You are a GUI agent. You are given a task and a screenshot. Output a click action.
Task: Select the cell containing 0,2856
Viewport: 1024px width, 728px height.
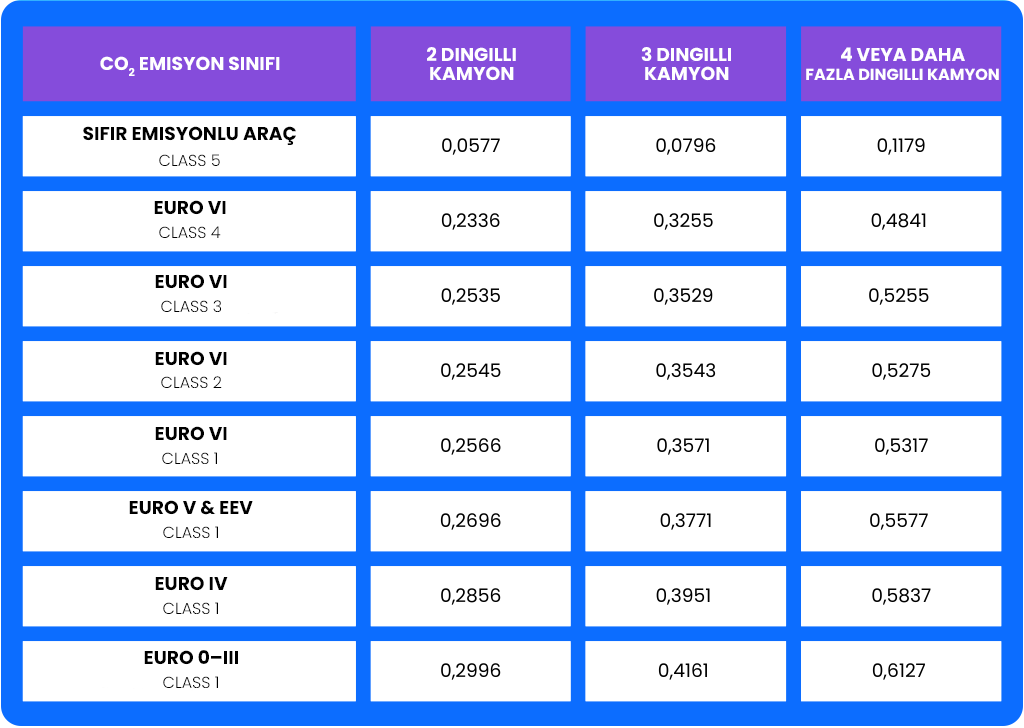tap(471, 597)
